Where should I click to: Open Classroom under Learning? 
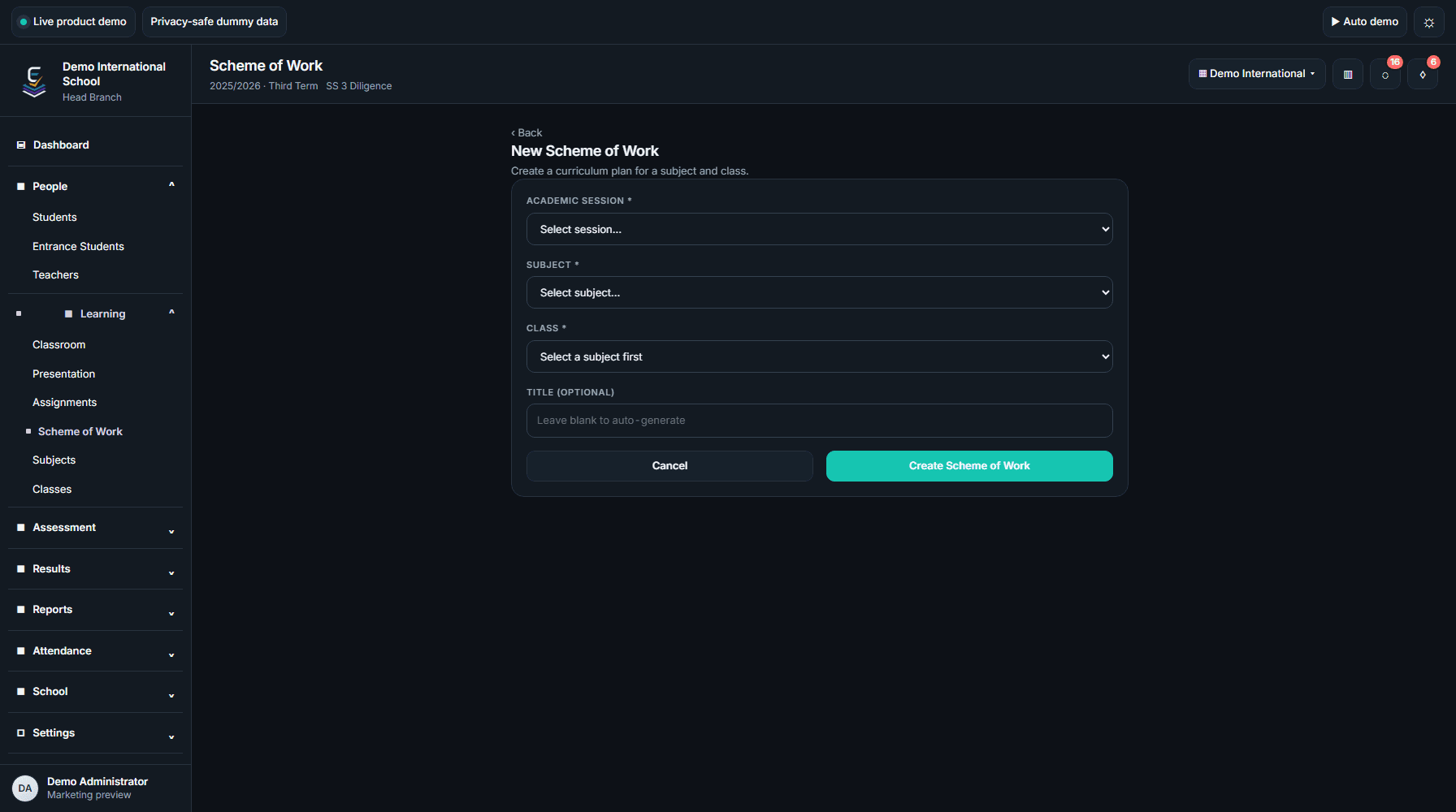[x=58, y=345]
